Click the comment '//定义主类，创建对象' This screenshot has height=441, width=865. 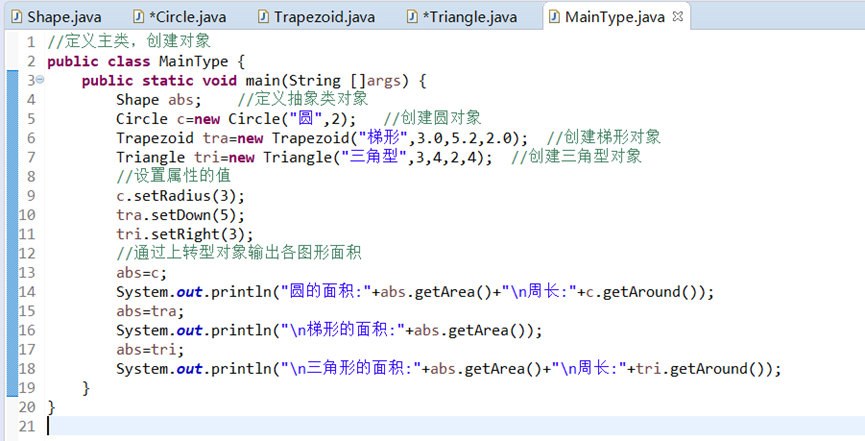129,41
